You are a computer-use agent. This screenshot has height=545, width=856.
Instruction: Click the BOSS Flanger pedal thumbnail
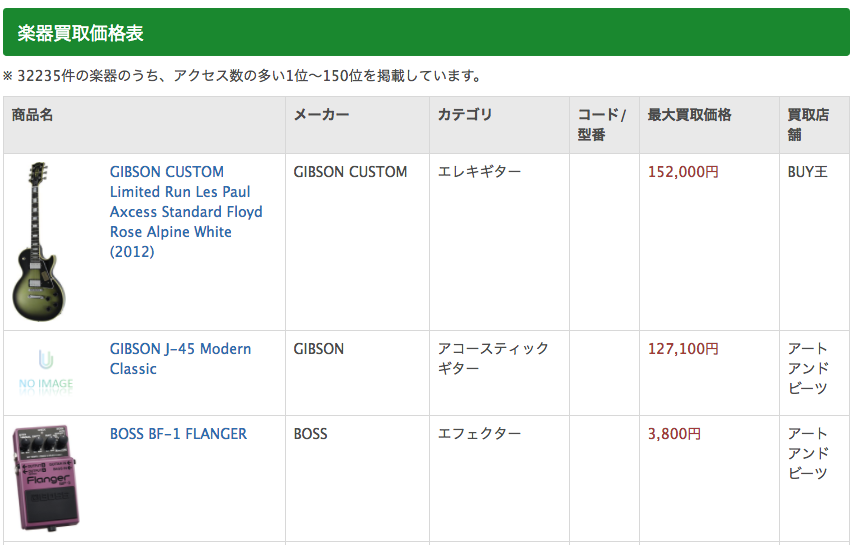[x=46, y=476]
